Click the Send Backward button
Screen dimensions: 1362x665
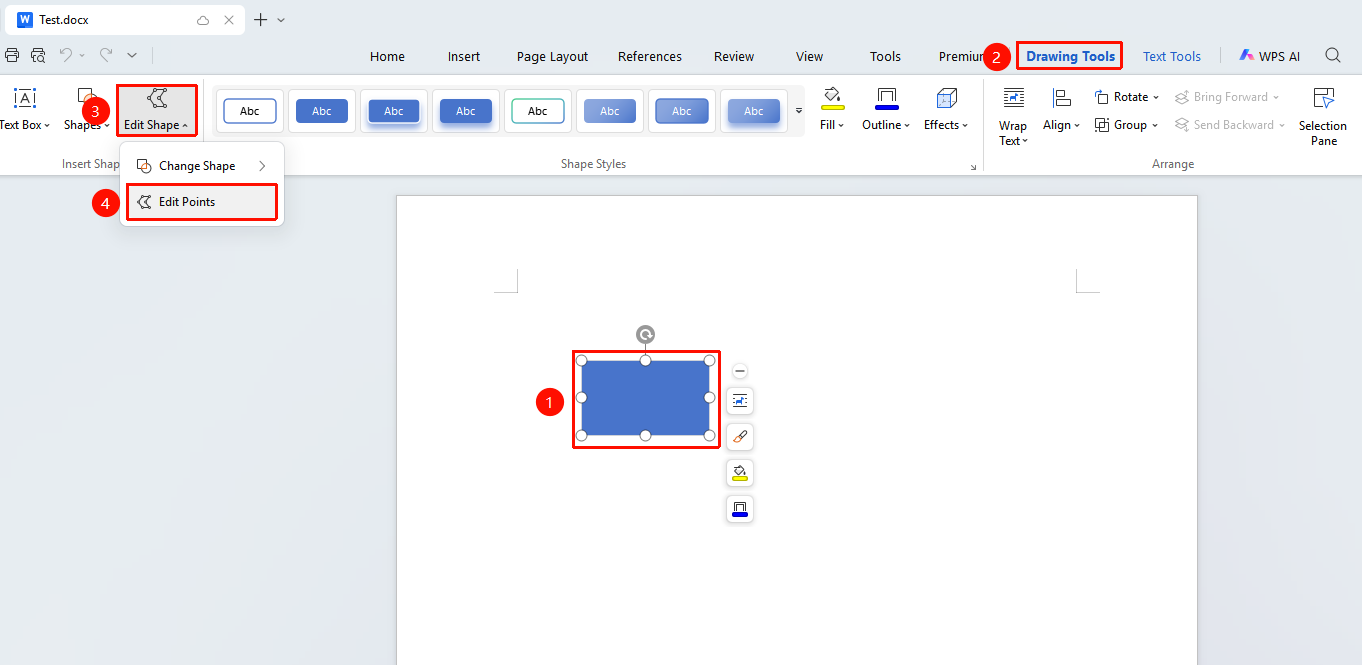(x=1229, y=125)
